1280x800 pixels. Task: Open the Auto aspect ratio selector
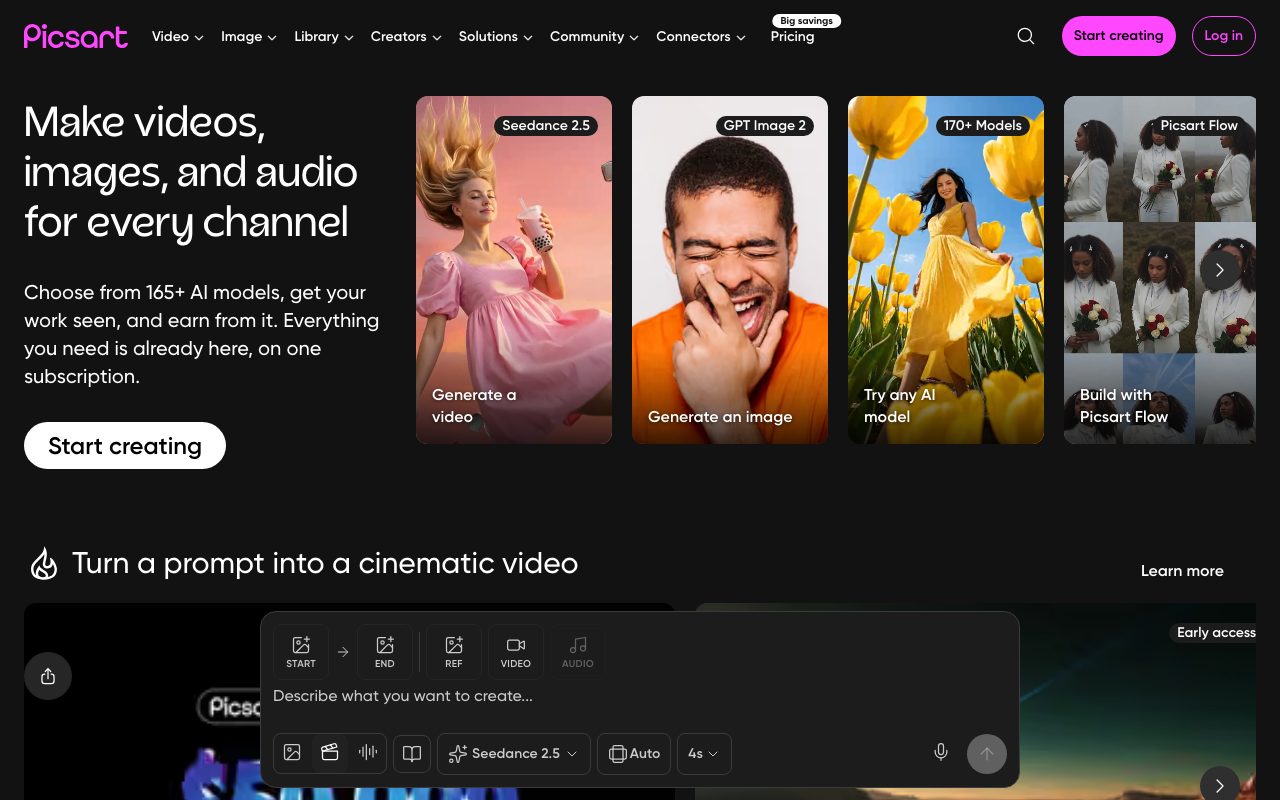click(x=634, y=753)
